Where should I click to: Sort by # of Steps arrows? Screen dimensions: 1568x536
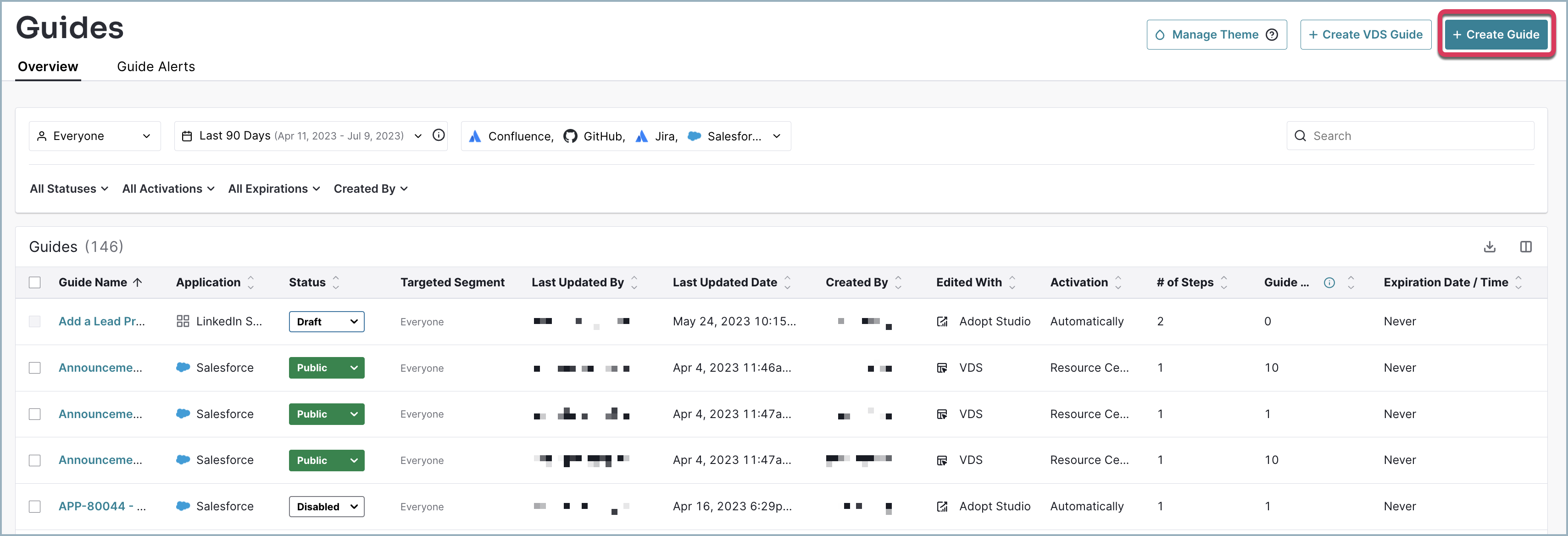tap(1223, 282)
